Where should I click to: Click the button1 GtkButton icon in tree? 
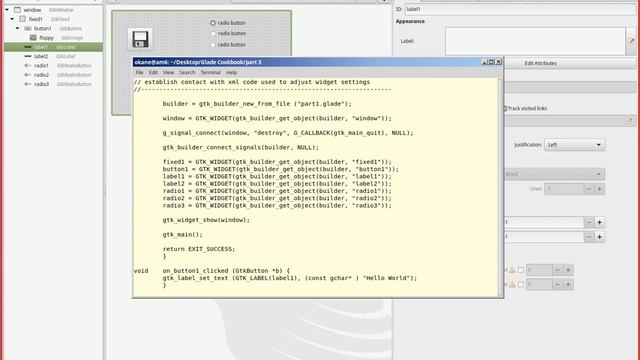click(28, 28)
